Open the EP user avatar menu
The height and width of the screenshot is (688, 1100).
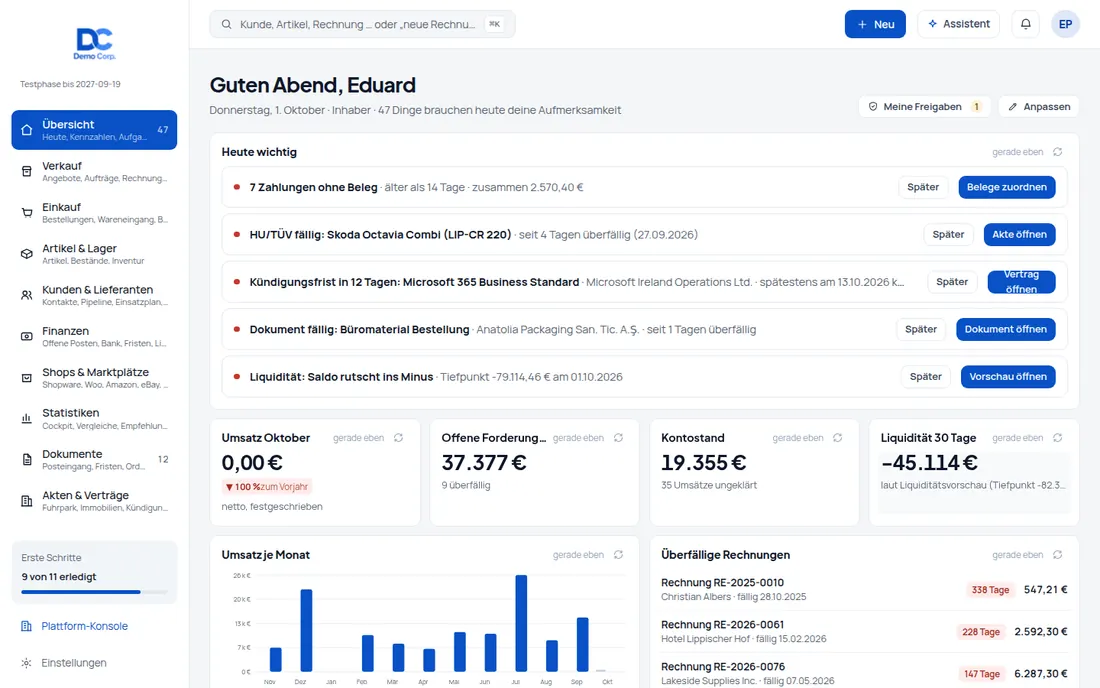1065,24
